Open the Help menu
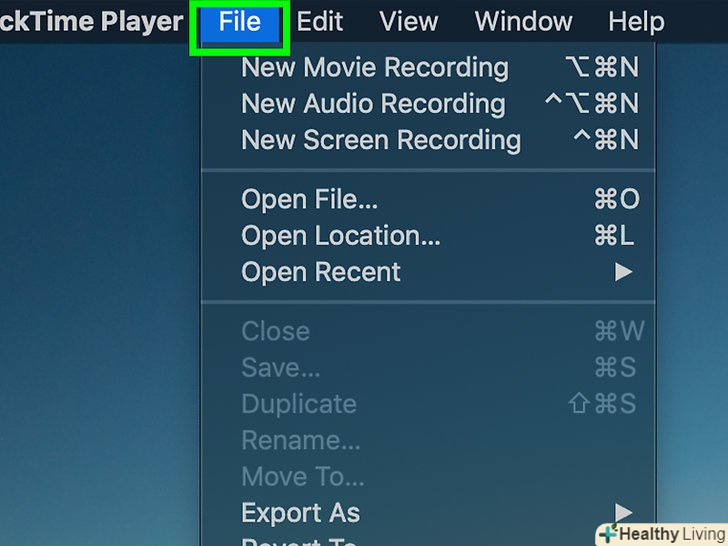Screen dimensions: 728x546 [636, 21]
